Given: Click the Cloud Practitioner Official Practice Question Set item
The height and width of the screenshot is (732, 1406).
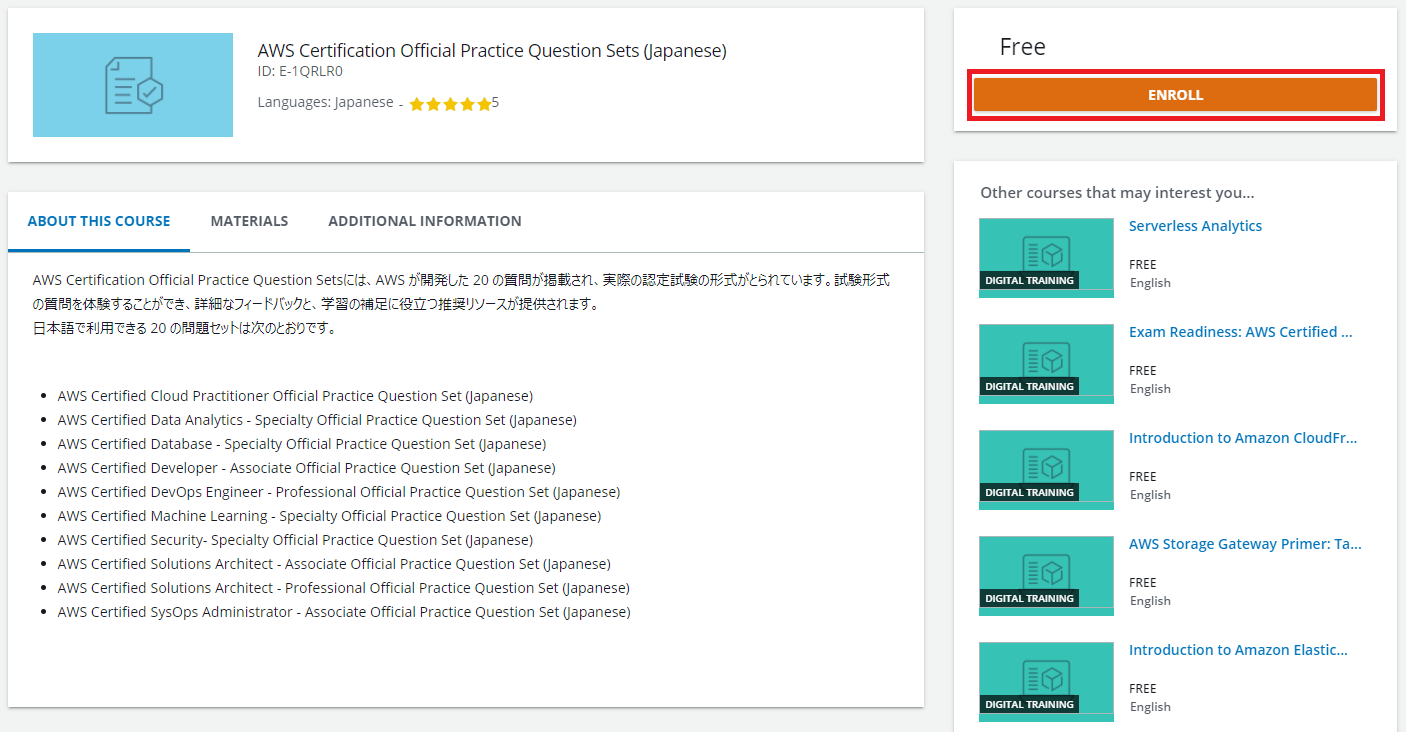Looking at the screenshot, I should tap(295, 396).
